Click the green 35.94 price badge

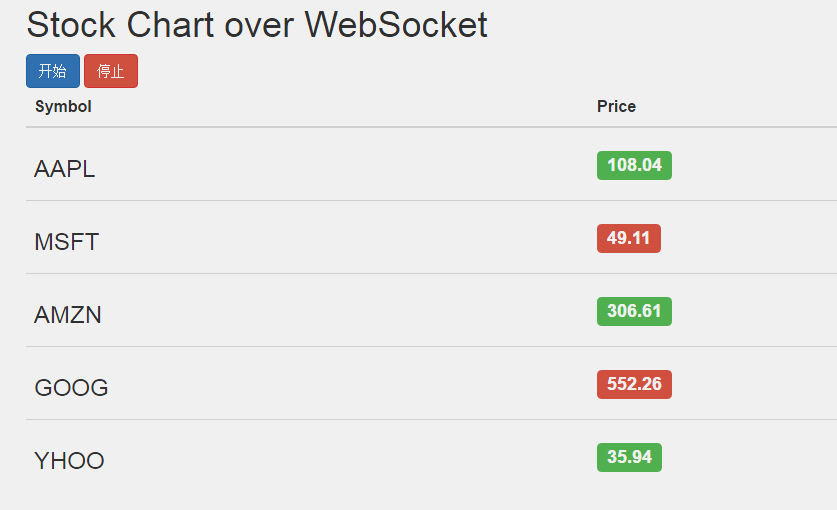point(629,457)
